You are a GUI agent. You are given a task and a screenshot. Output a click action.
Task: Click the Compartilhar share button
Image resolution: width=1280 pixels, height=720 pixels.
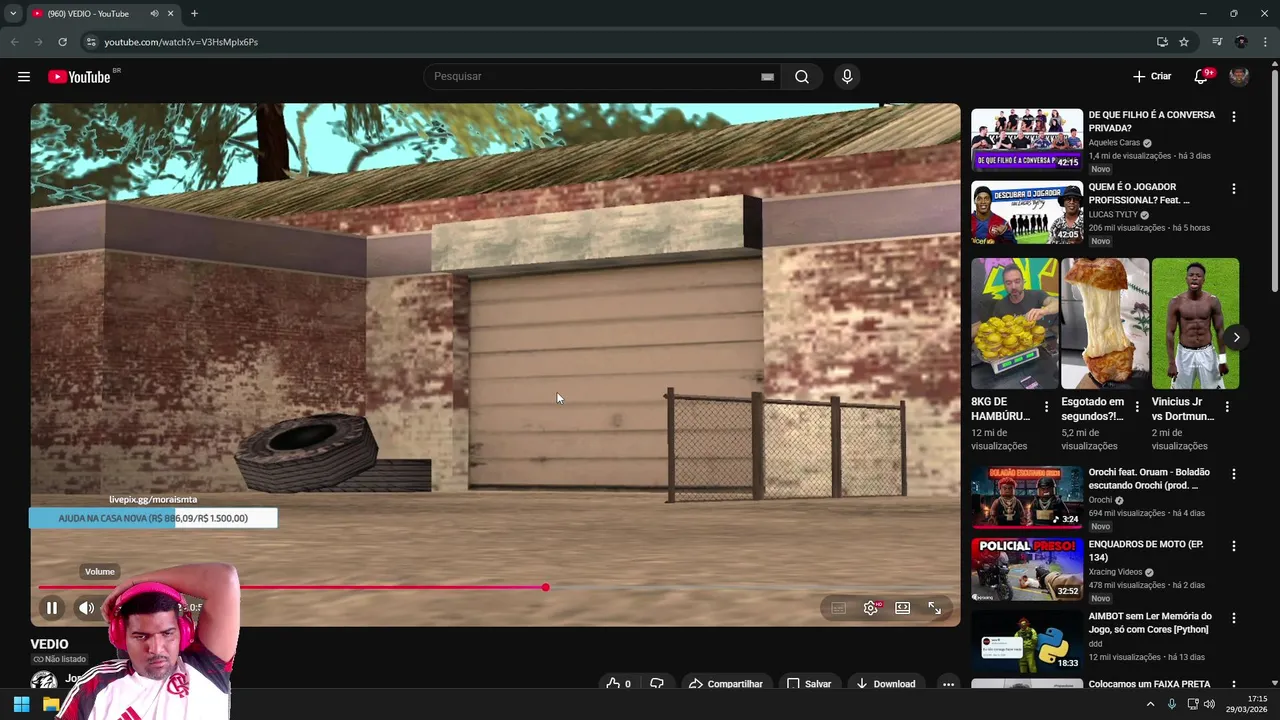(726, 684)
